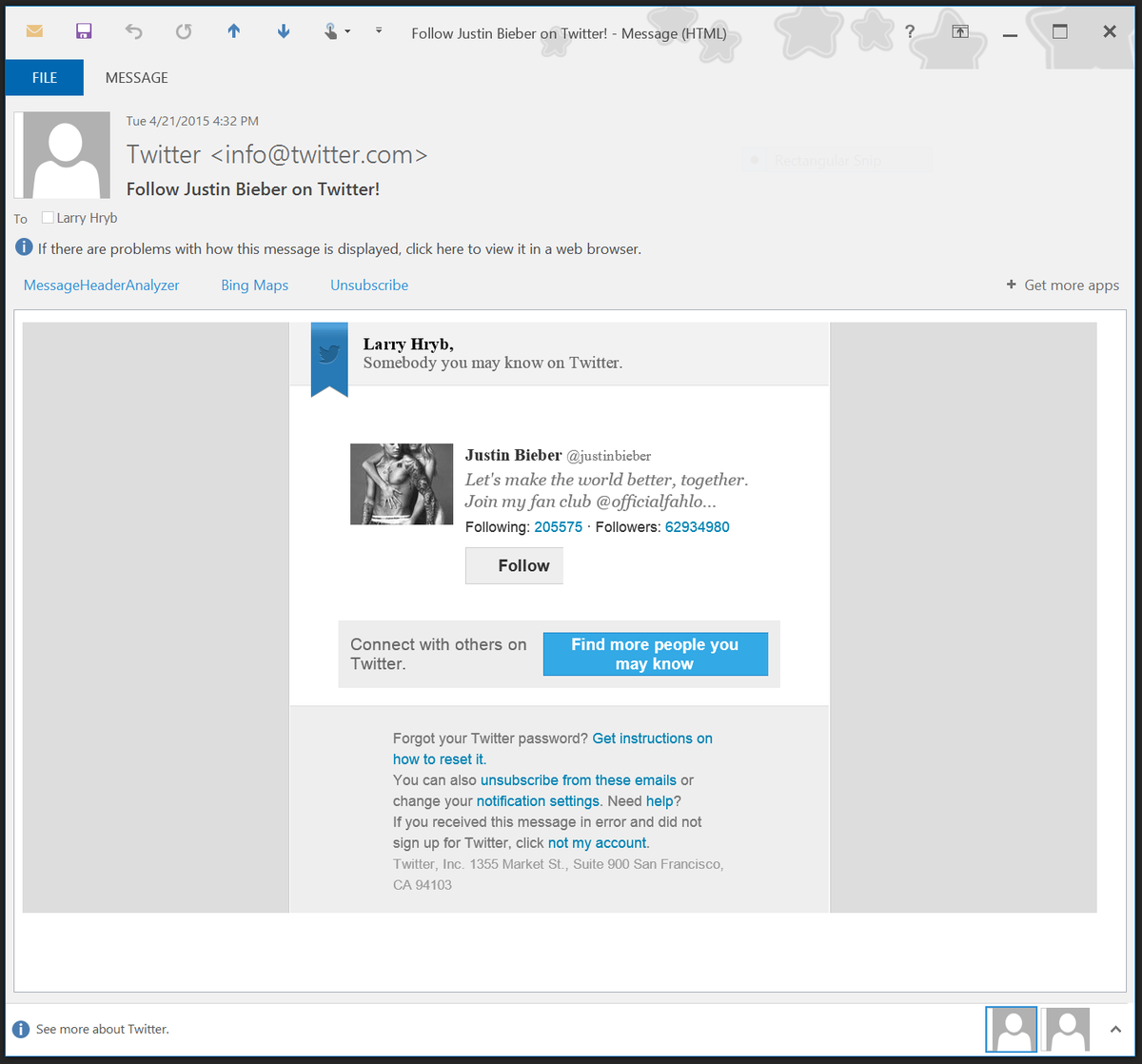This screenshot has height=1064, width=1142.
Task: Go to previous item with up arrow
Action: [233, 31]
